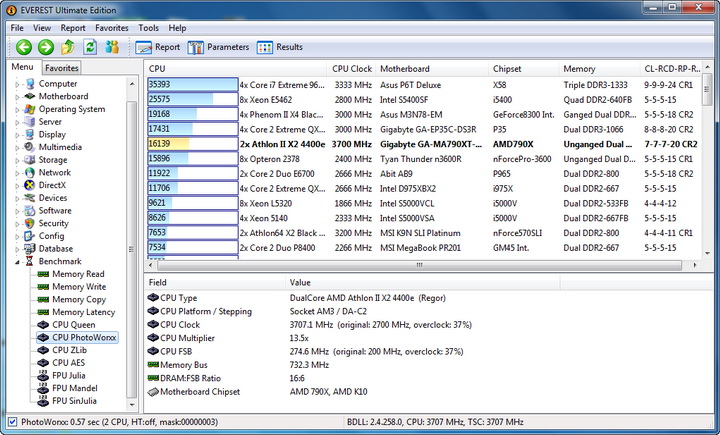Open the CPU AES benchmark
This screenshot has width=720, height=435.
click(x=61, y=363)
